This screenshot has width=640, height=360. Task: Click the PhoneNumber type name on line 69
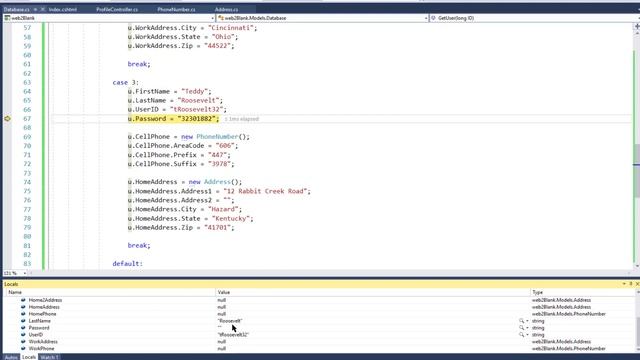click(x=218, y=137)
